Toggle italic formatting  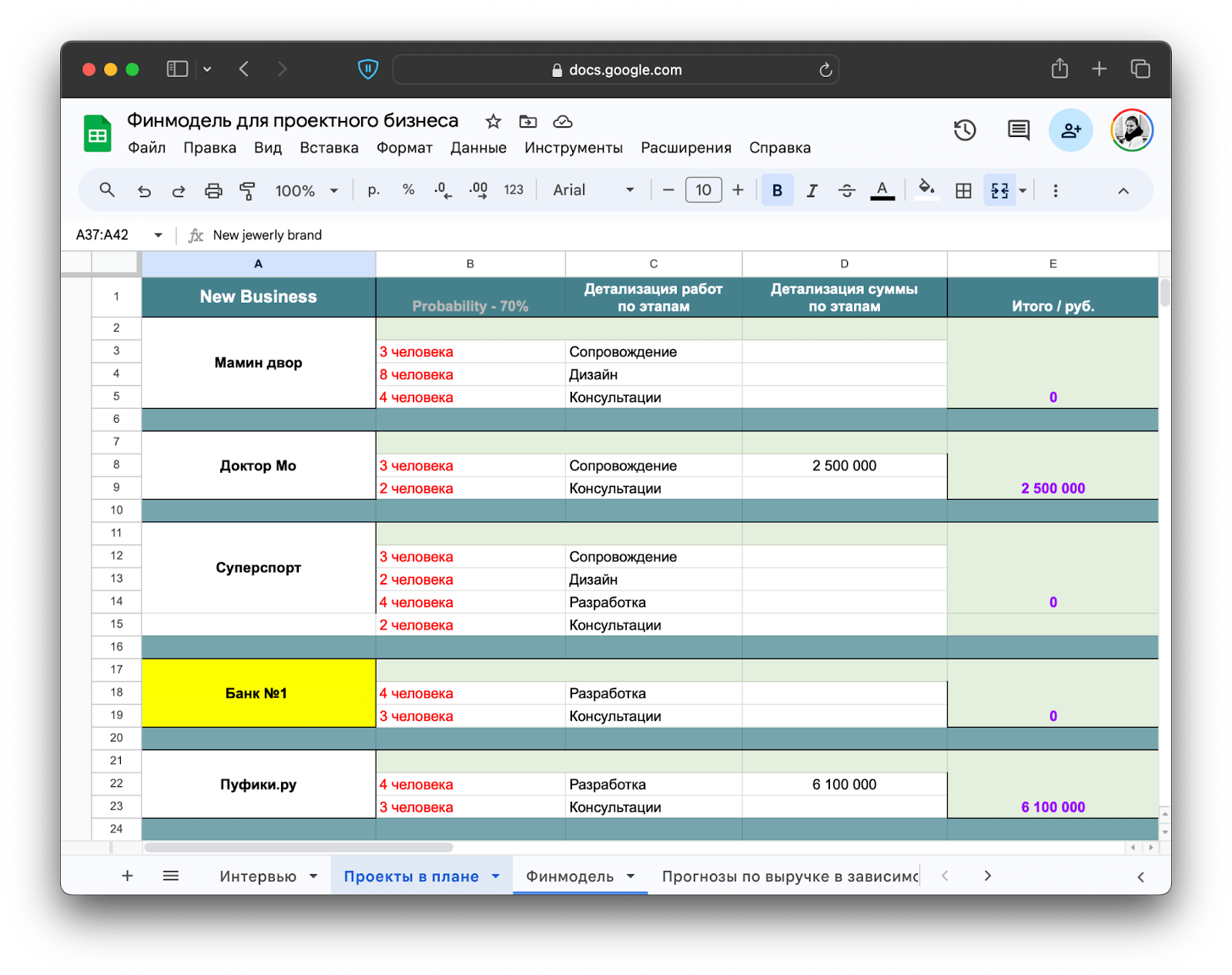812,191
